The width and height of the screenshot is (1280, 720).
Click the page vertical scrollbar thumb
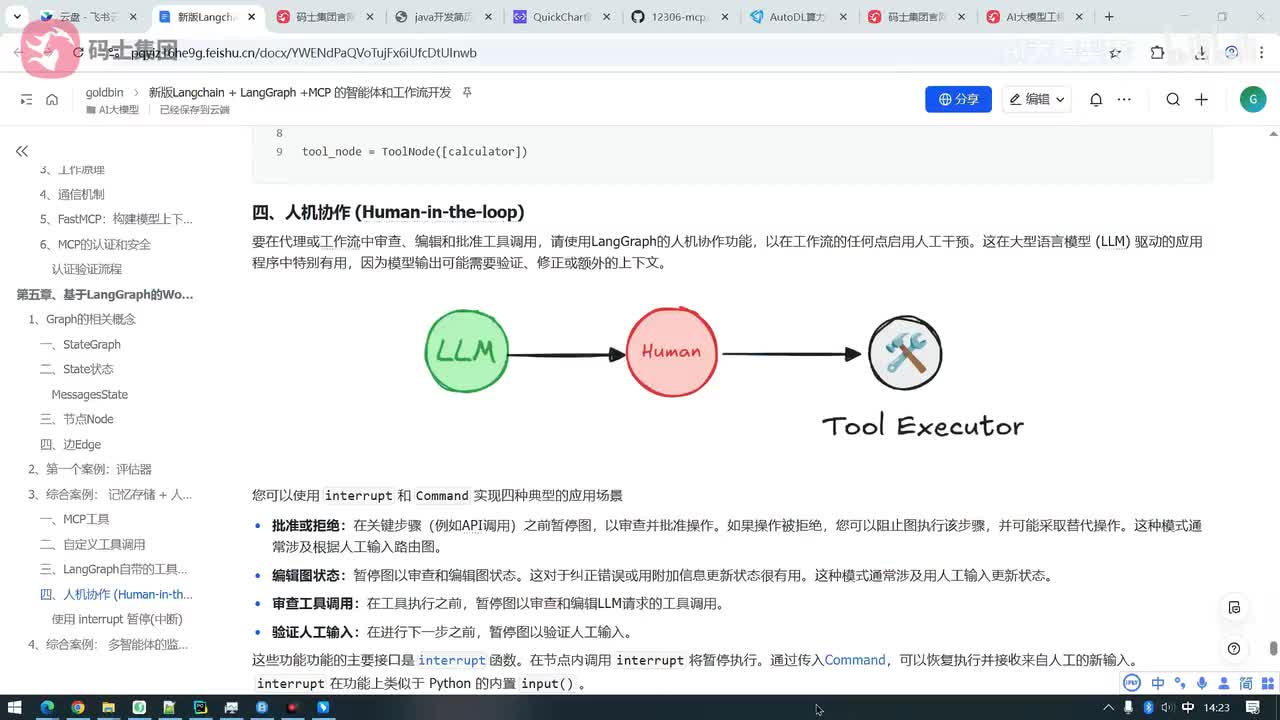pyautogui.click(x=1273, y=648)
